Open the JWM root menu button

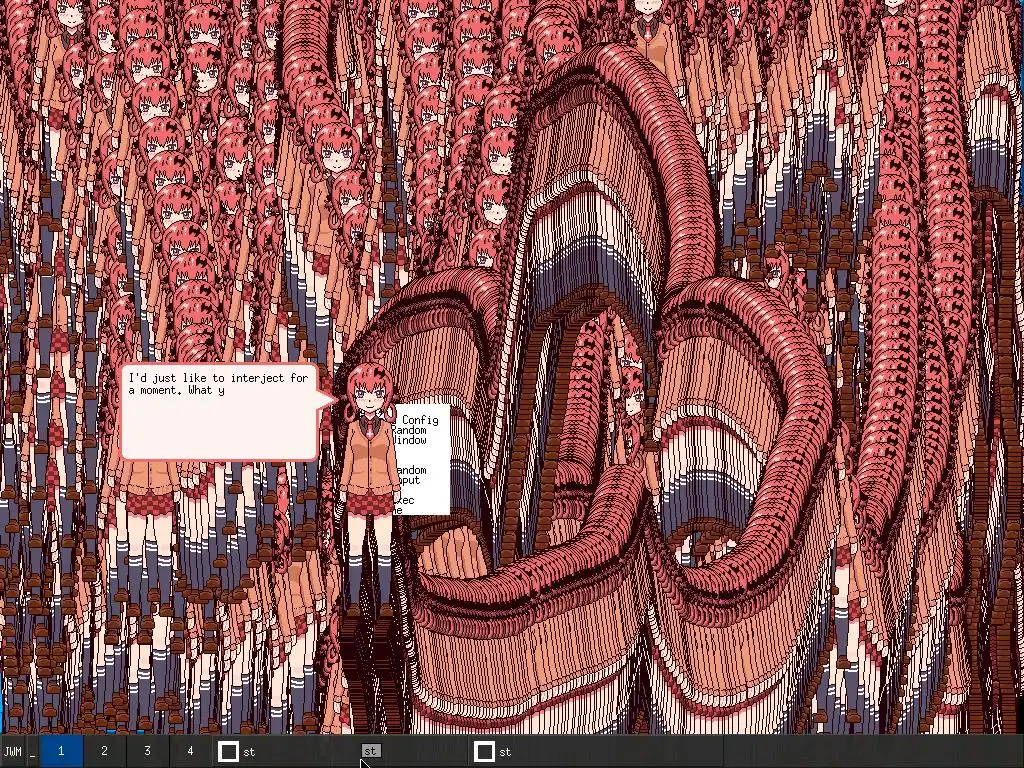pyautogui.click(x=13, y=752)
